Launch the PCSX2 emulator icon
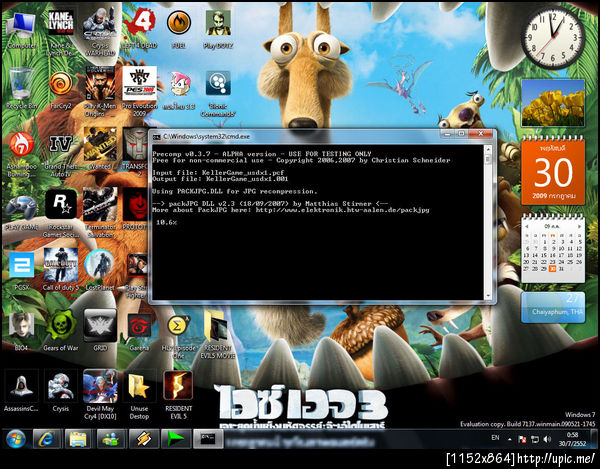Viewport: 600px width, 469px height. click(21, 271)
